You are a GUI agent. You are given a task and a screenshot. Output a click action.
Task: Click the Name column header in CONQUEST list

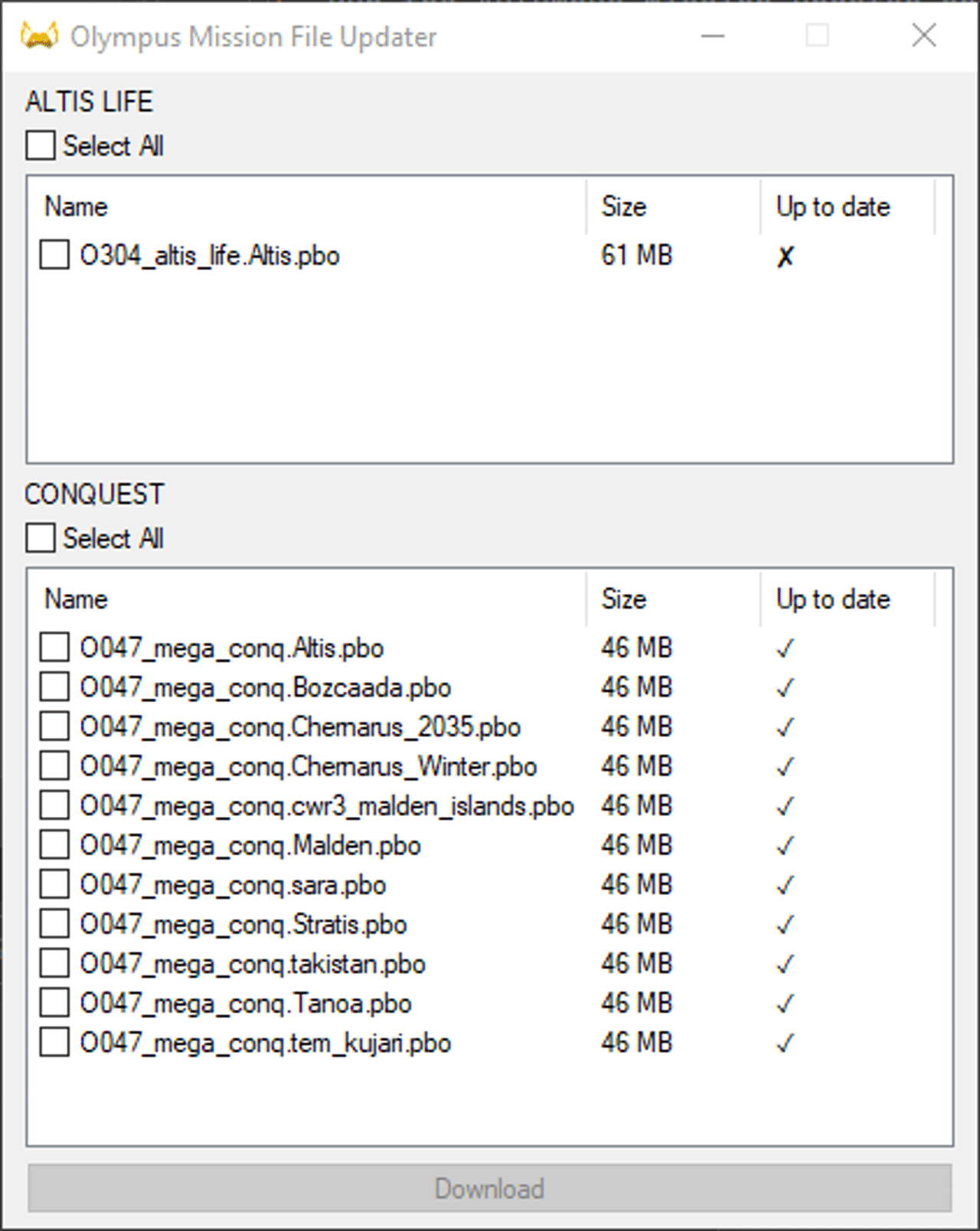tap(76, 599)
